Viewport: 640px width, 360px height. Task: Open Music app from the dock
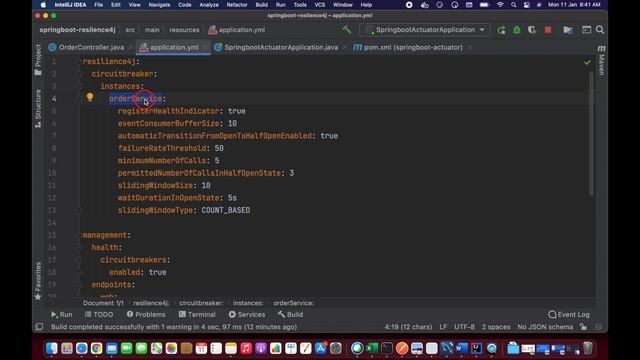click(246, 348)
